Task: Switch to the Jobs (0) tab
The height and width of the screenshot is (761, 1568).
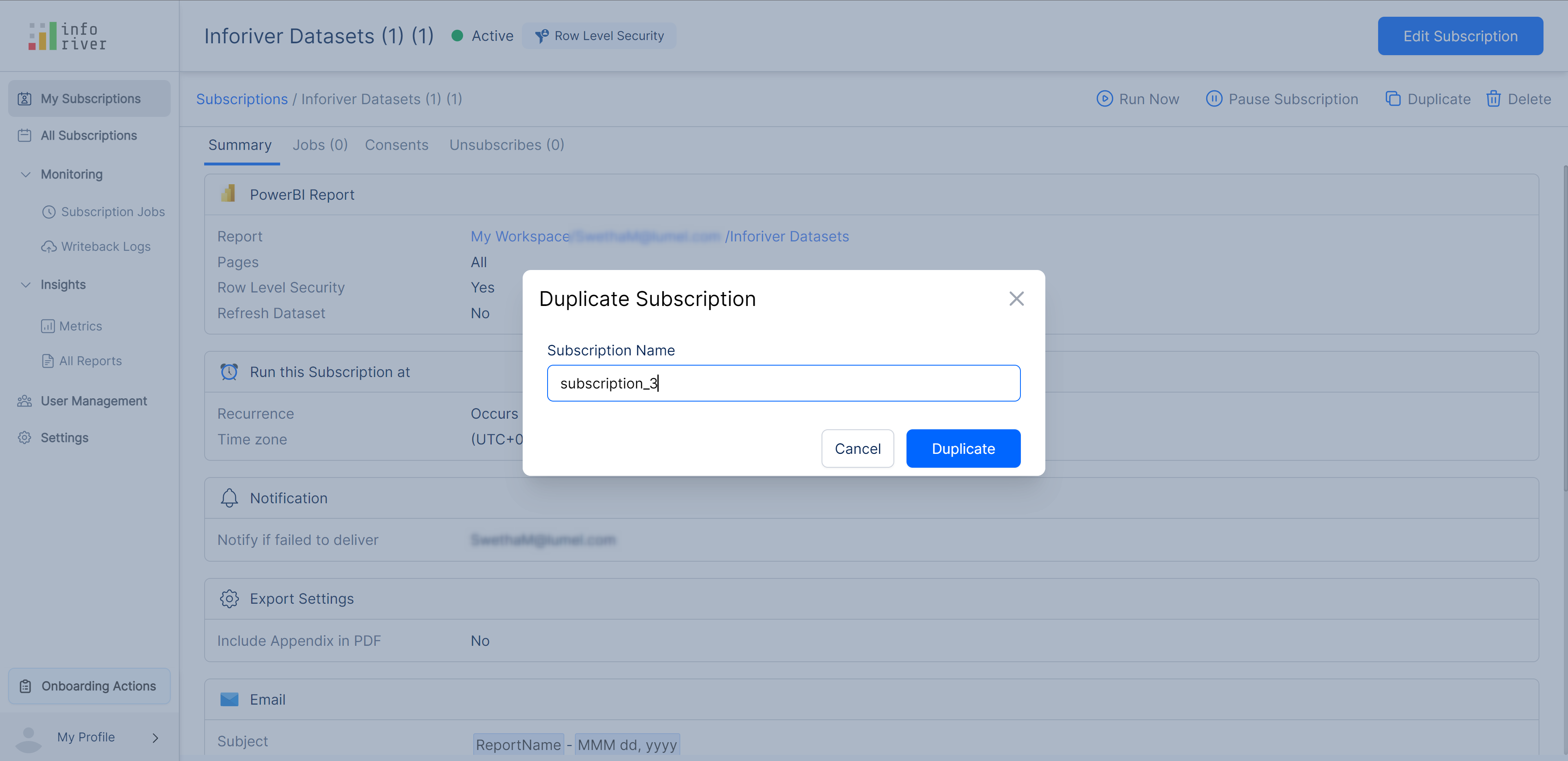Action: pos(320,145)
